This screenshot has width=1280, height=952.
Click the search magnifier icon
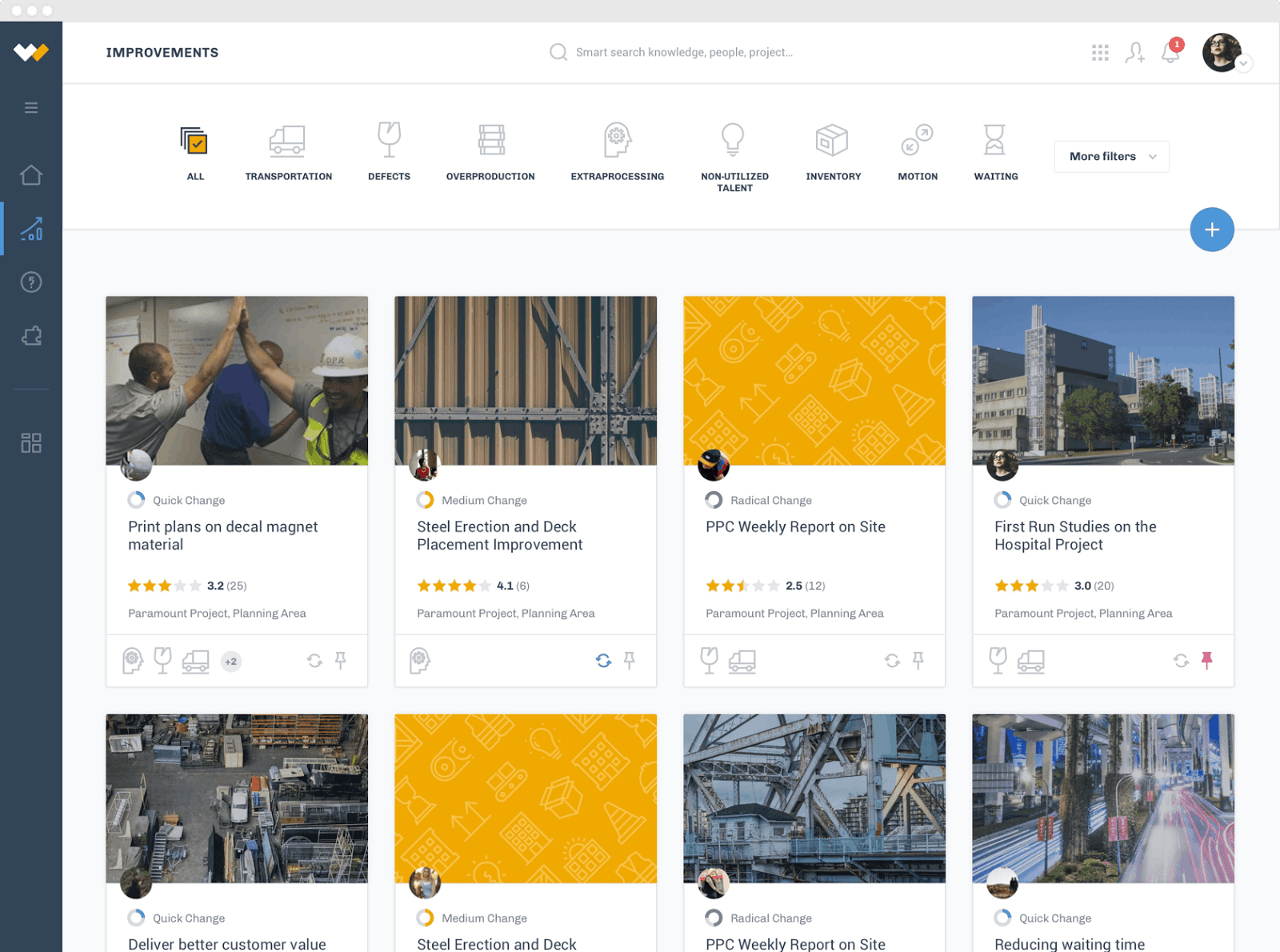click(x=558, y=53)
